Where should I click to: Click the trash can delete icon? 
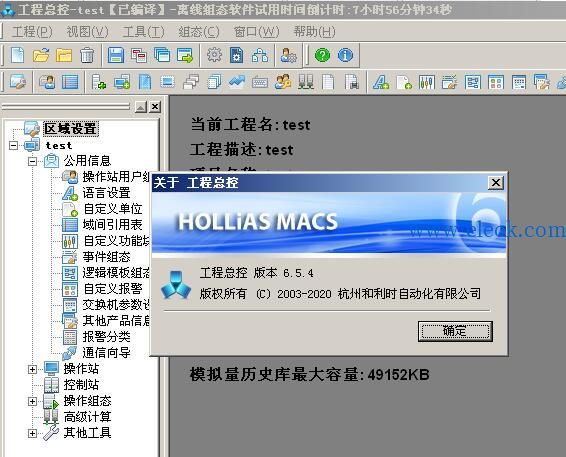[x=87, y=55]
